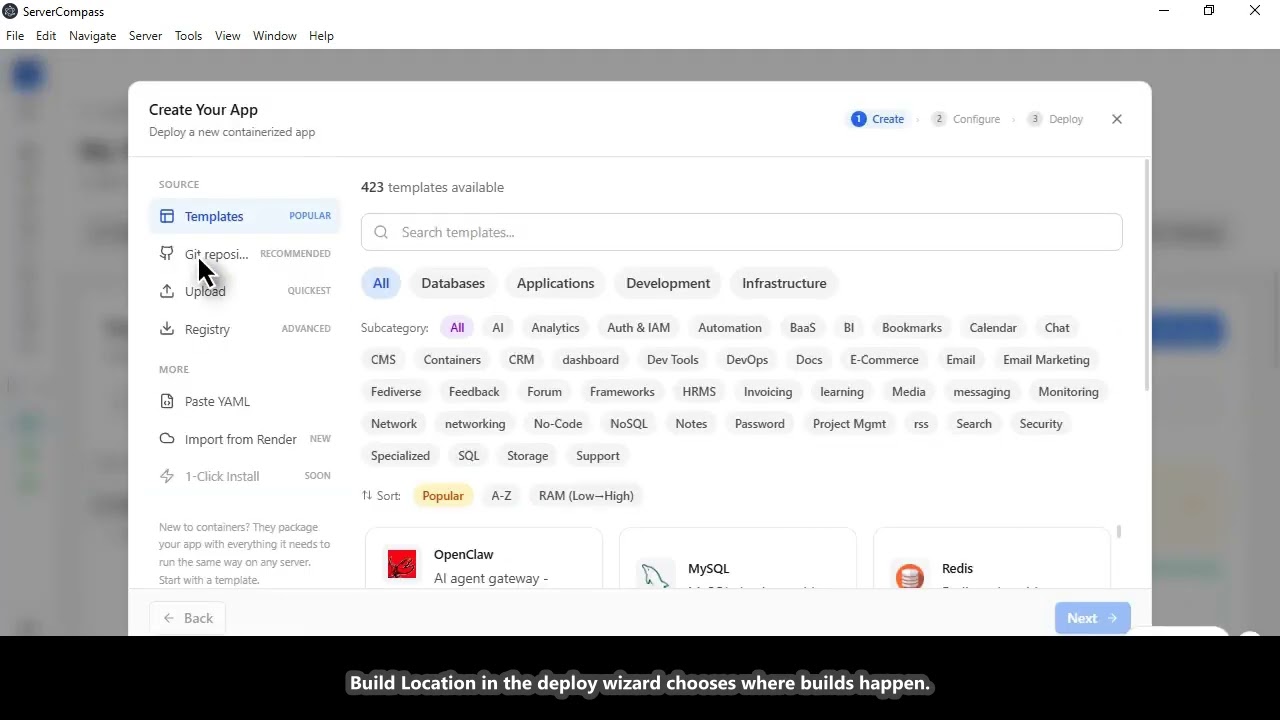Select the Storage subcategory chip

tap(527, 456)
